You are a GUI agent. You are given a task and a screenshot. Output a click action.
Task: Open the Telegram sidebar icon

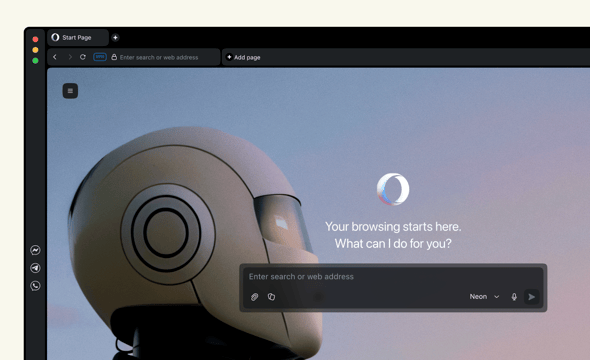[x=35, y=268]
